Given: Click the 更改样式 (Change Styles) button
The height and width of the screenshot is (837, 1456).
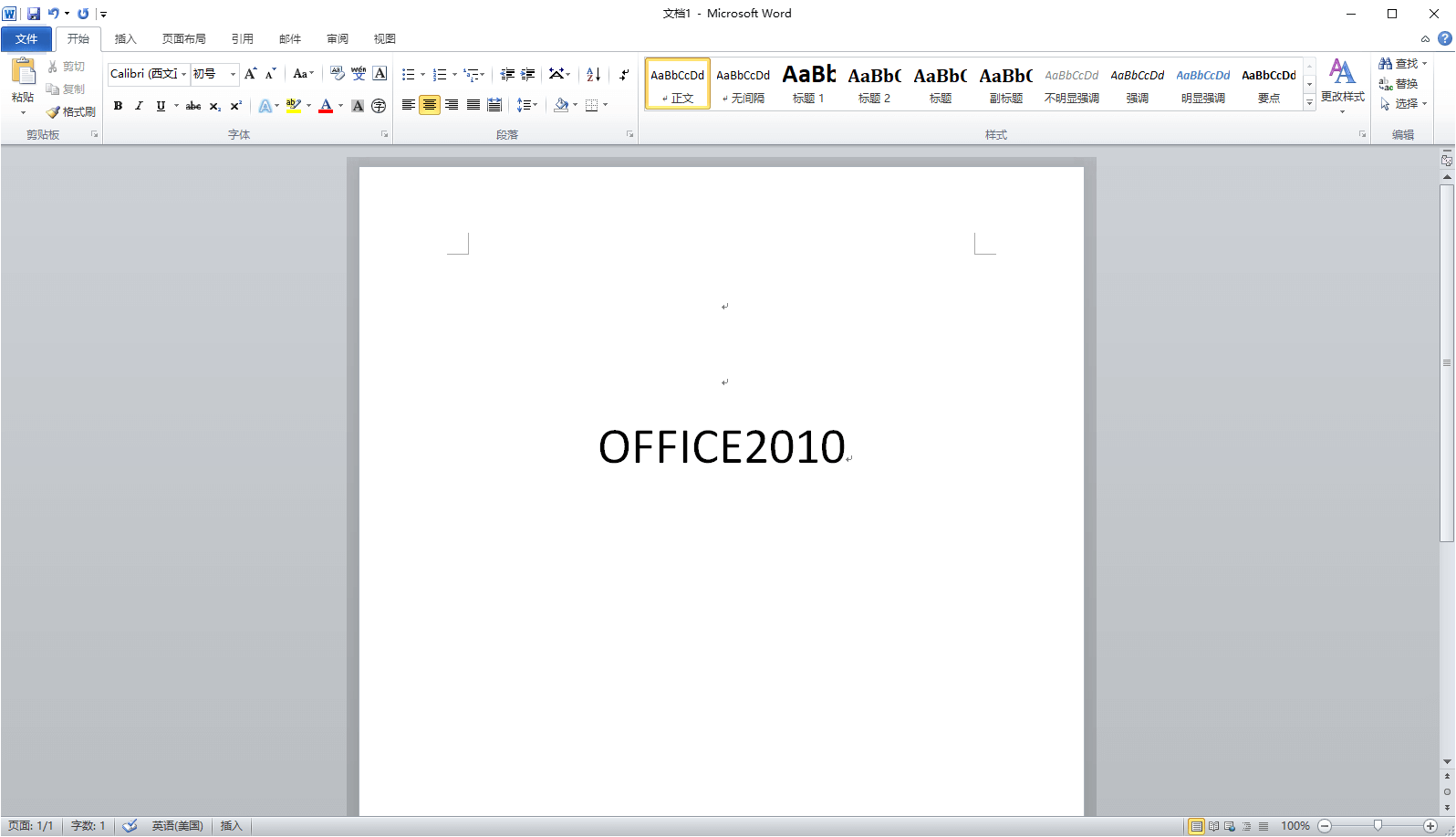Looking at the screenshot, I should coord(1342,85).
